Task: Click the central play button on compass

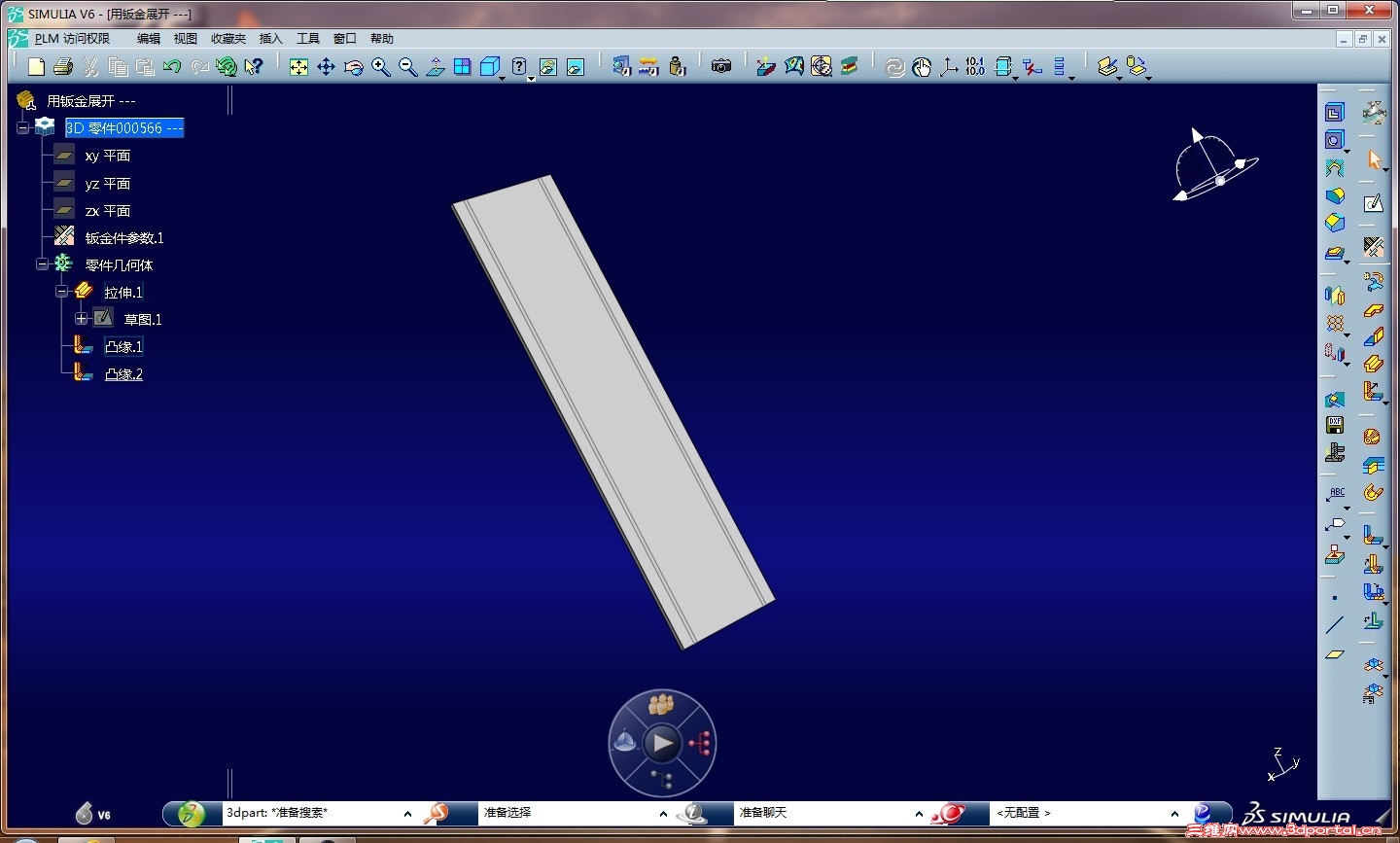Action: tap(662, 744)
